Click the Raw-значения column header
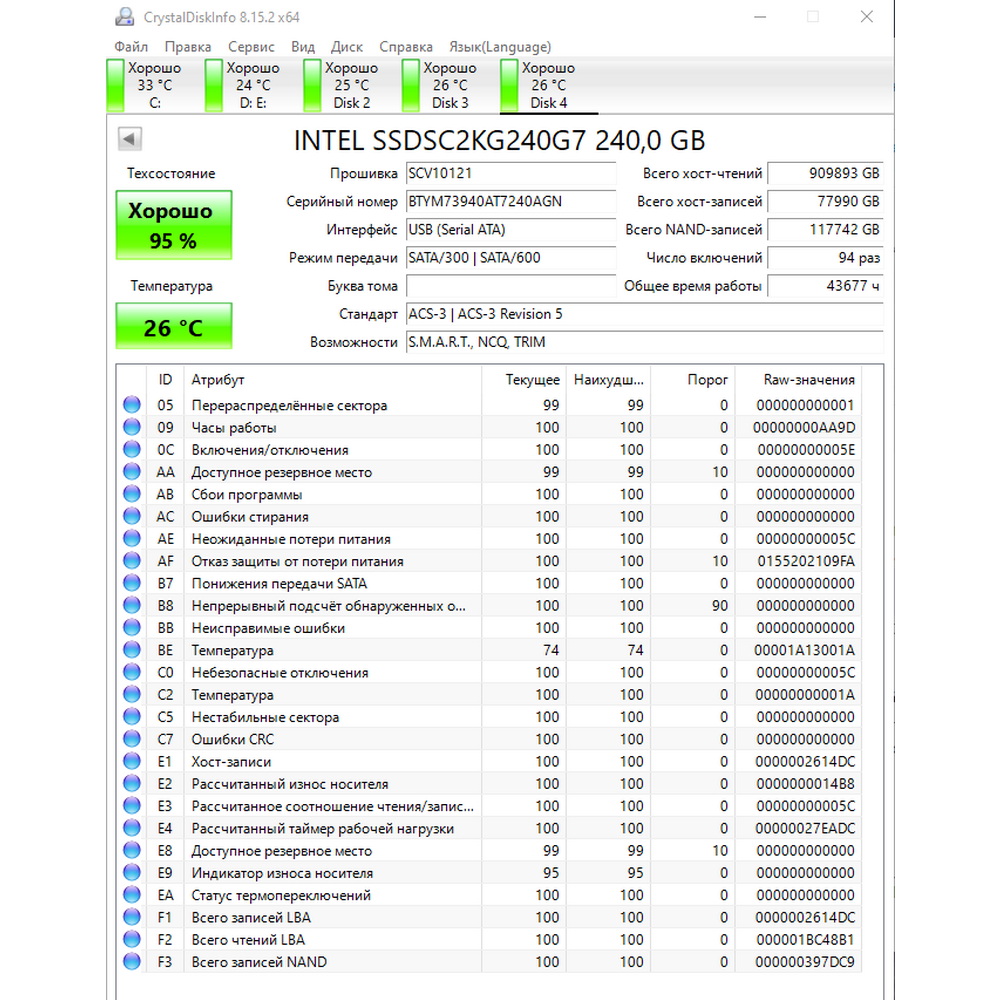Screen dimensions: 1000x1000 click(808, 380)
